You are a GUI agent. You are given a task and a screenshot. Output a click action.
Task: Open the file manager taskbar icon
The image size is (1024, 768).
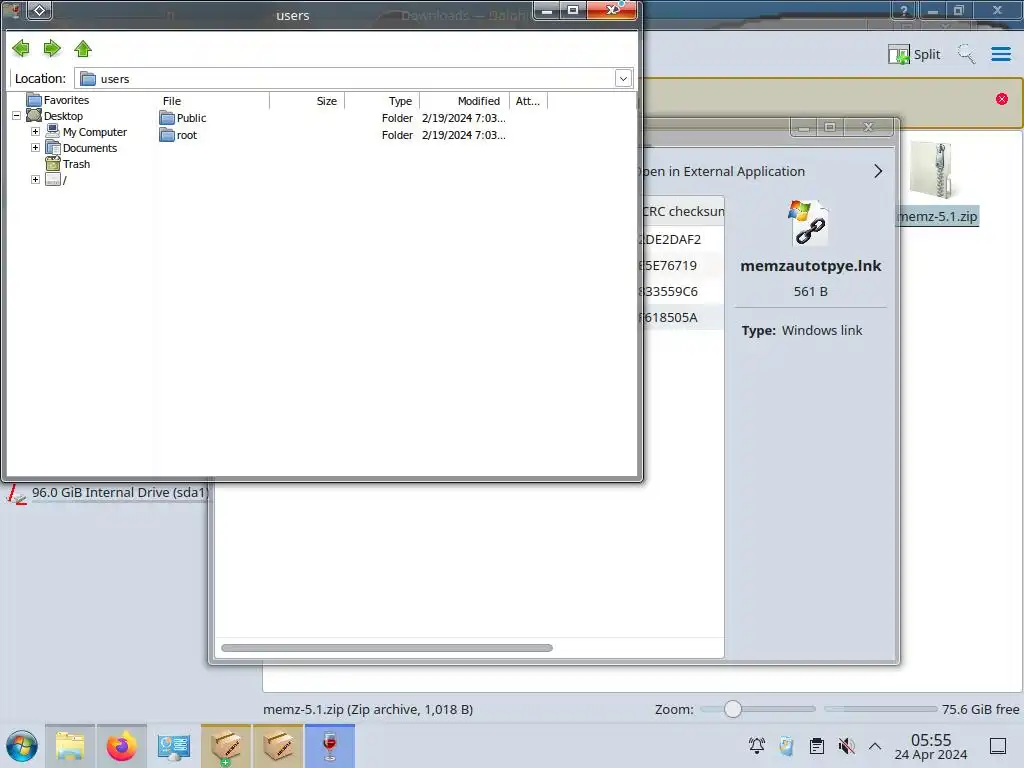tap(70, 746)
